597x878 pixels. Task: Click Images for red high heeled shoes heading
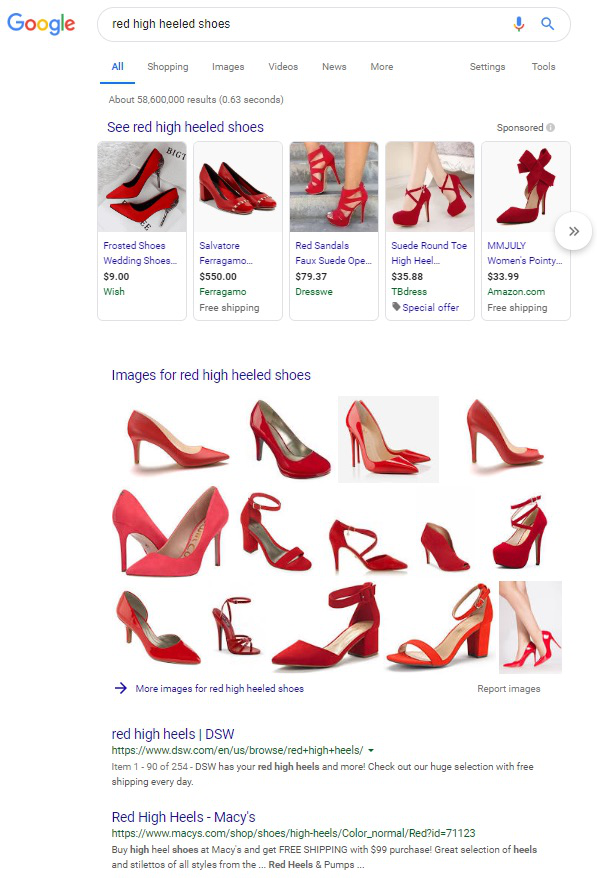211,375
